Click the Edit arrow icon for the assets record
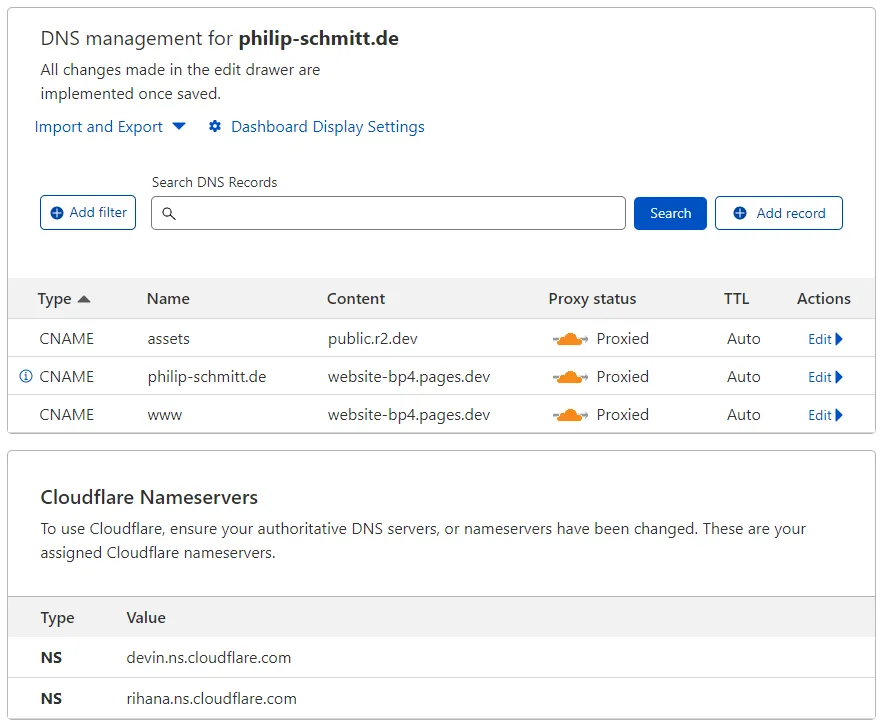This screenshot has width=884, height=727. [839, 339]
